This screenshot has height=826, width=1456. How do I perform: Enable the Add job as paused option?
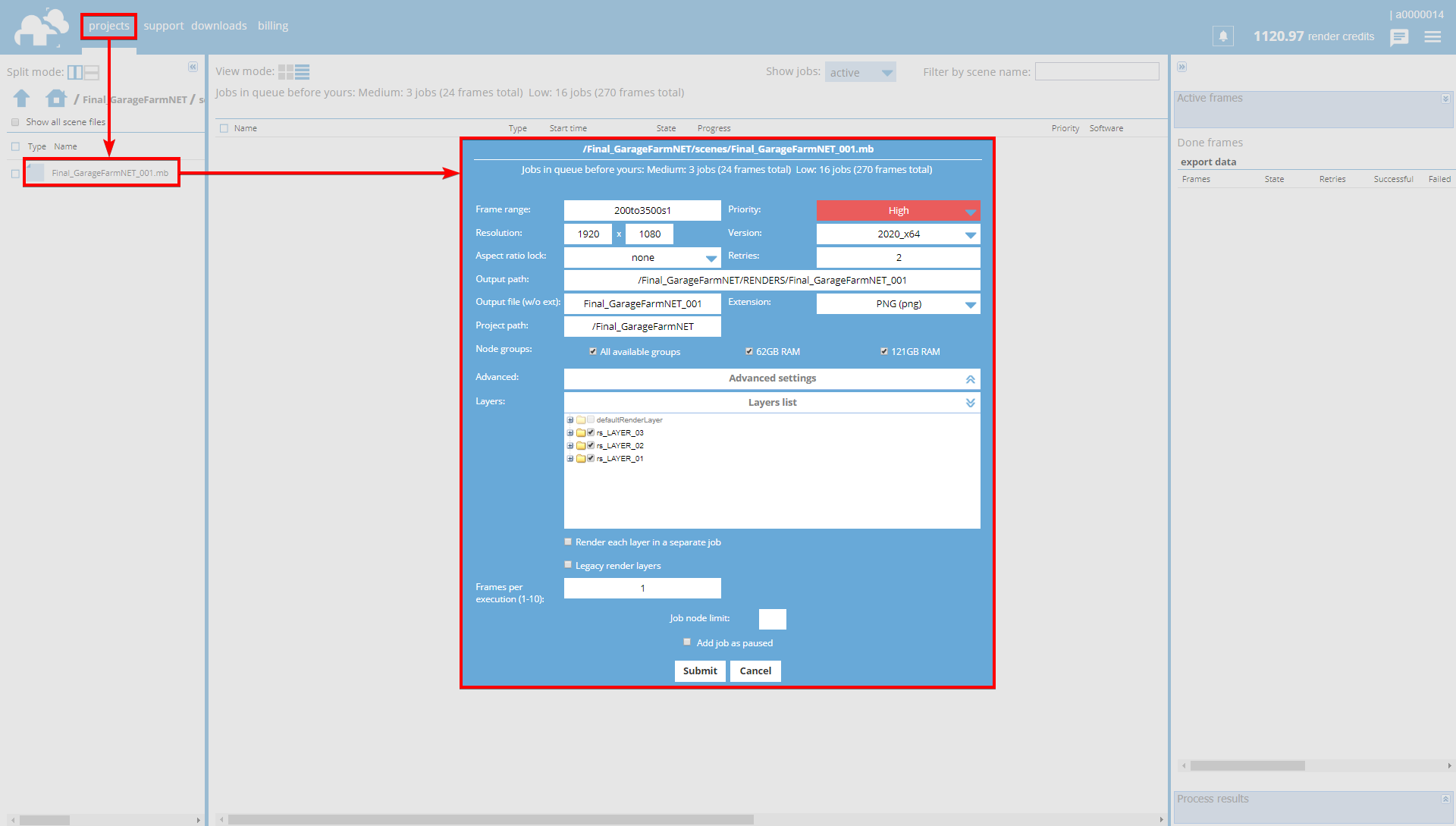687,642
